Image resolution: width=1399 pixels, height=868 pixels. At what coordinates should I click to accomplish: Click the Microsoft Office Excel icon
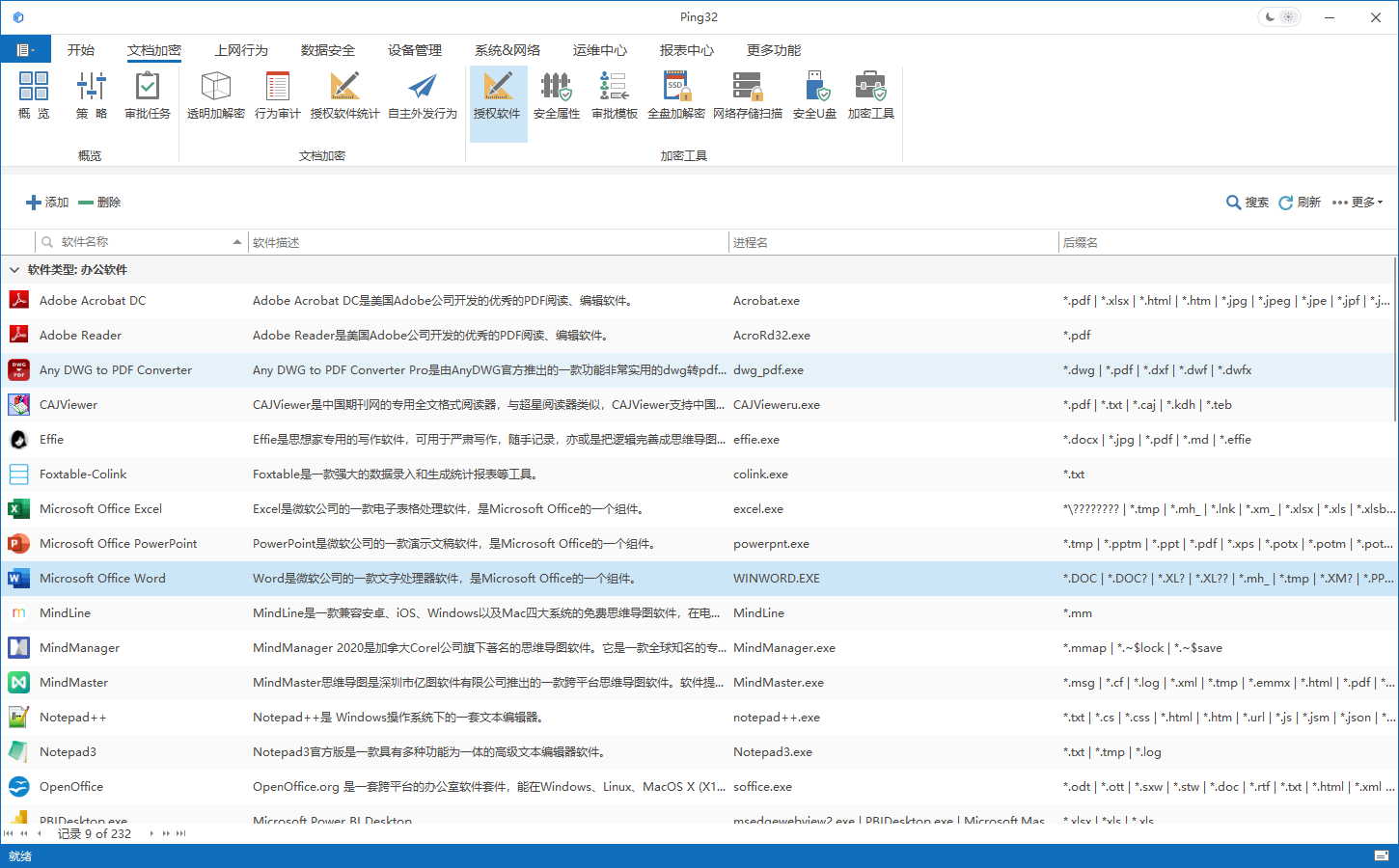tap(18, 508)
